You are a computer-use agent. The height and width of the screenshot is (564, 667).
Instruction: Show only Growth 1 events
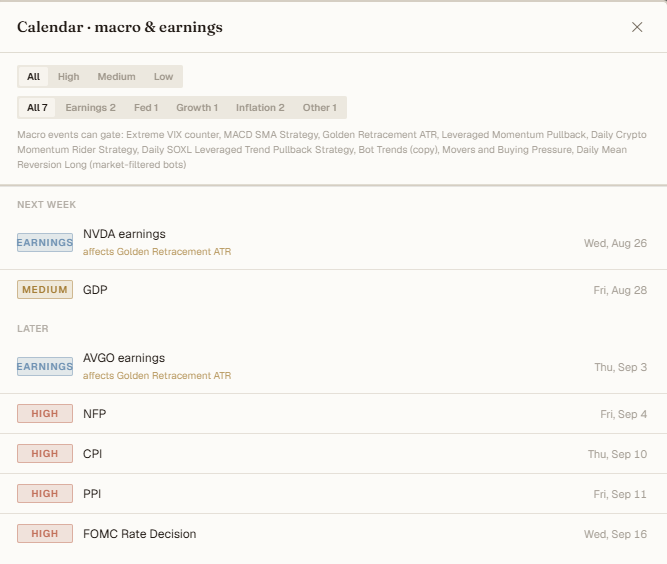[197, 108]
